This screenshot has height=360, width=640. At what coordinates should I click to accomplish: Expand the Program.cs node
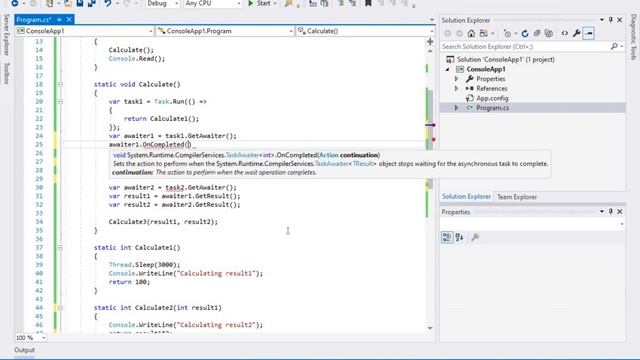pos(457,108)
